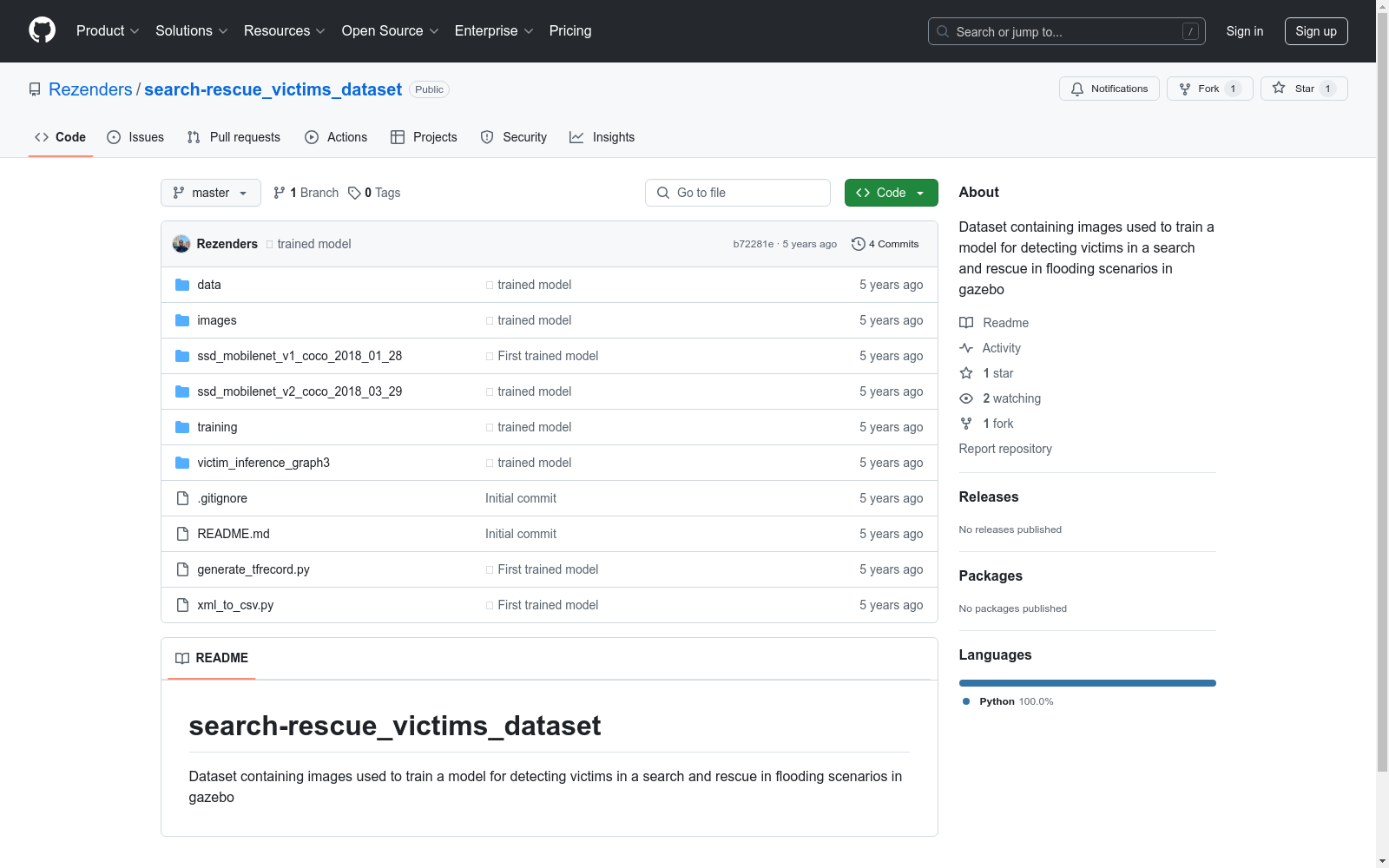This screenshot has width=1389, height=868.
Task: Select the Code tab
Action: coord(60,137)
